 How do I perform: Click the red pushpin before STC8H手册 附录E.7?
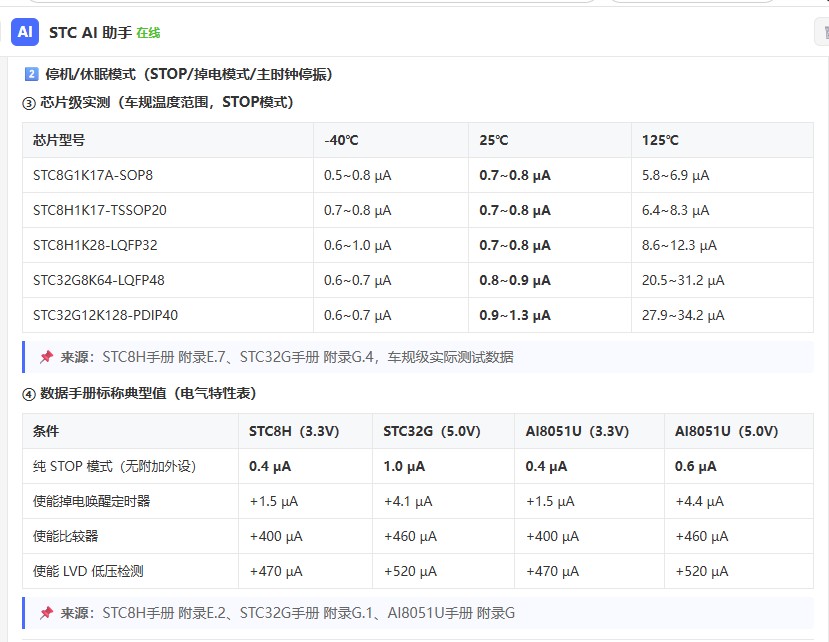(x=47, y=357)
